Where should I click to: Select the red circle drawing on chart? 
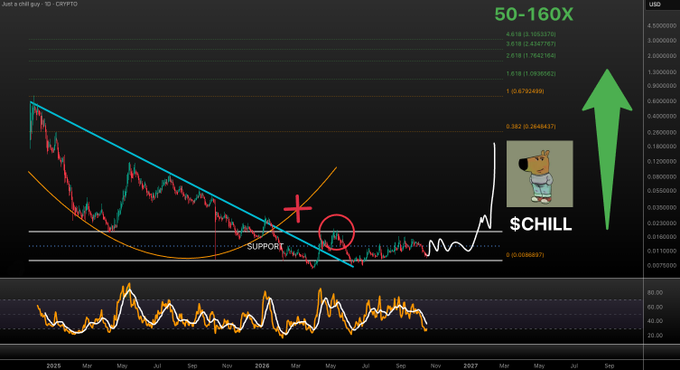click(x=337, y=232)
